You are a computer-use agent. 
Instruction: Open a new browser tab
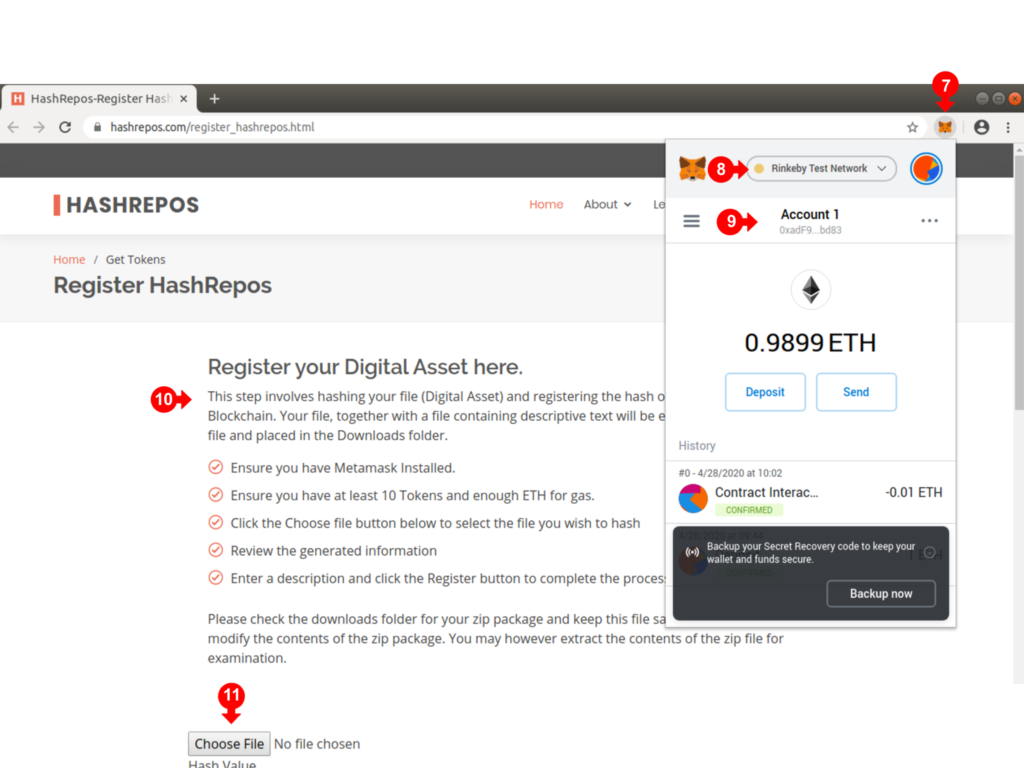(214, 98)
